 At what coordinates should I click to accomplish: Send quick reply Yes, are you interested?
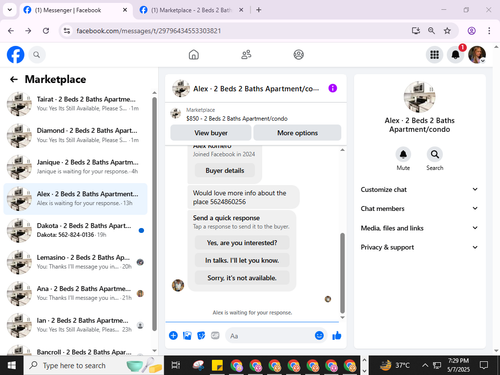242,243
